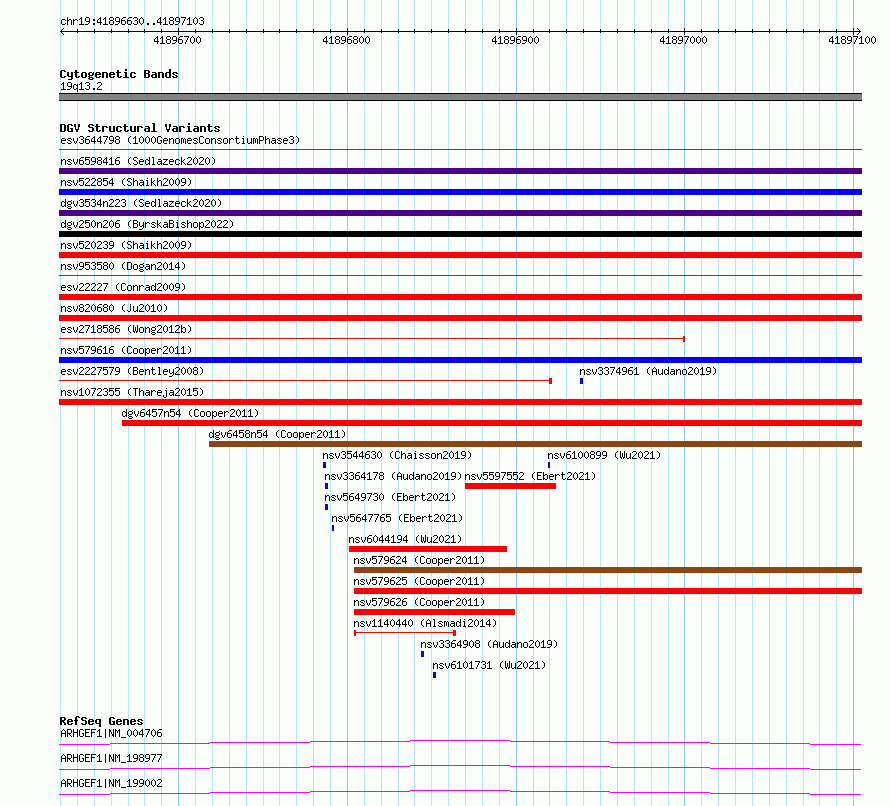Select nsv3364178 (Audano2019) variant label
The width and height of the screenshot is (890, 806).
pyautogui.click(x=393, y=476)
